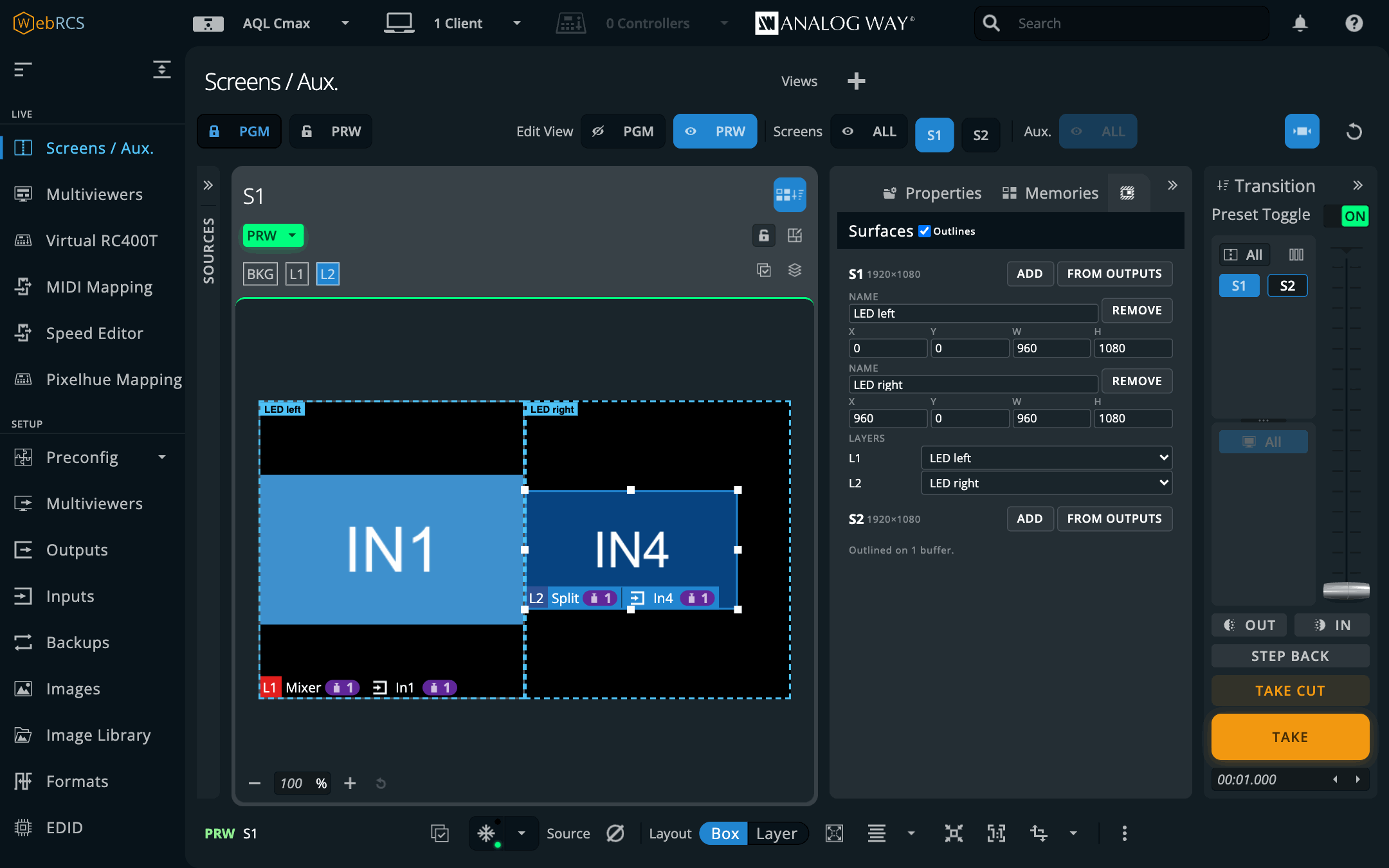
Task: Remove the LED left surface
Action: click(x=1137, y=311)
